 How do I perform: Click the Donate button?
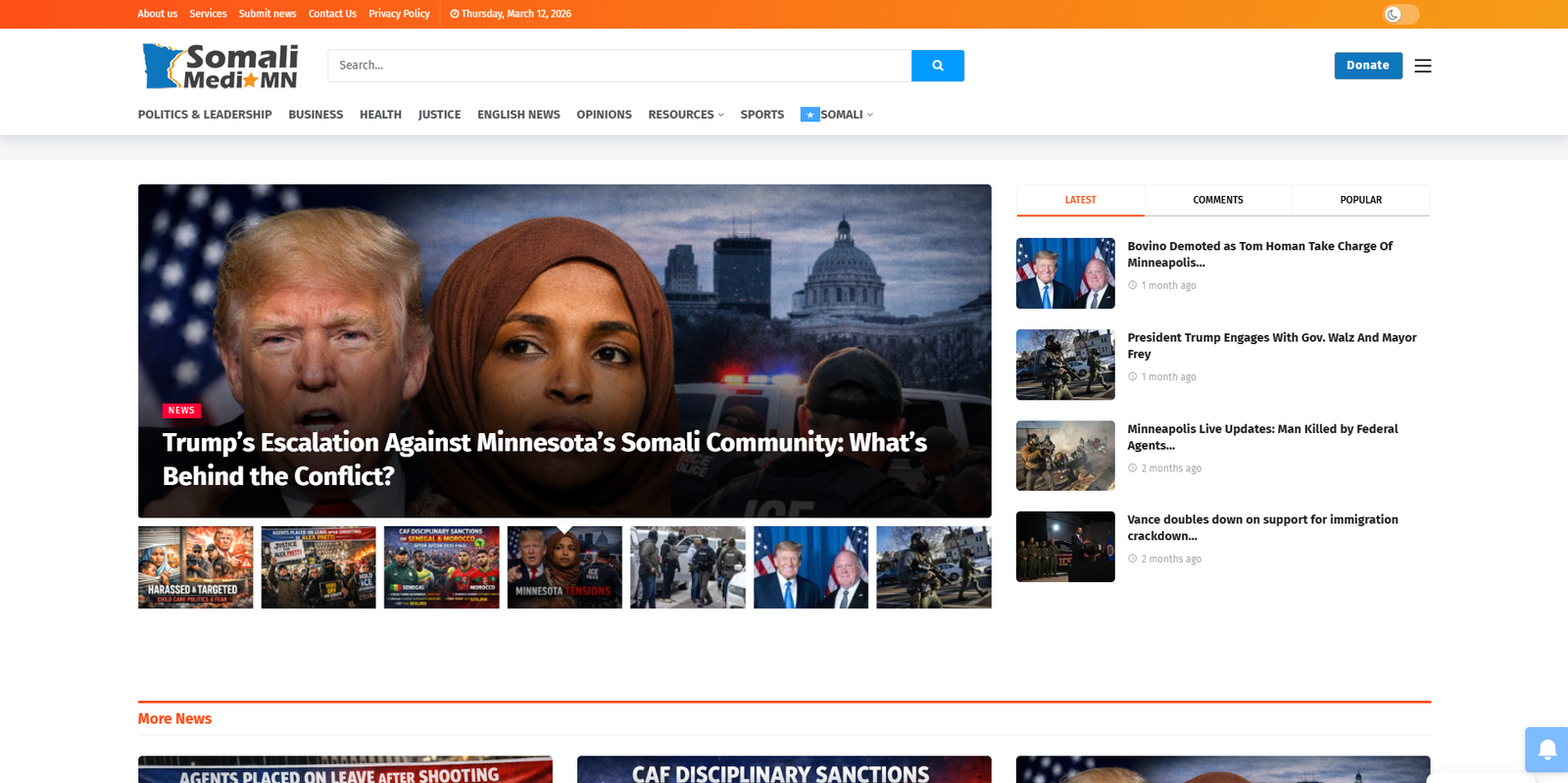tap(1368, 66)
